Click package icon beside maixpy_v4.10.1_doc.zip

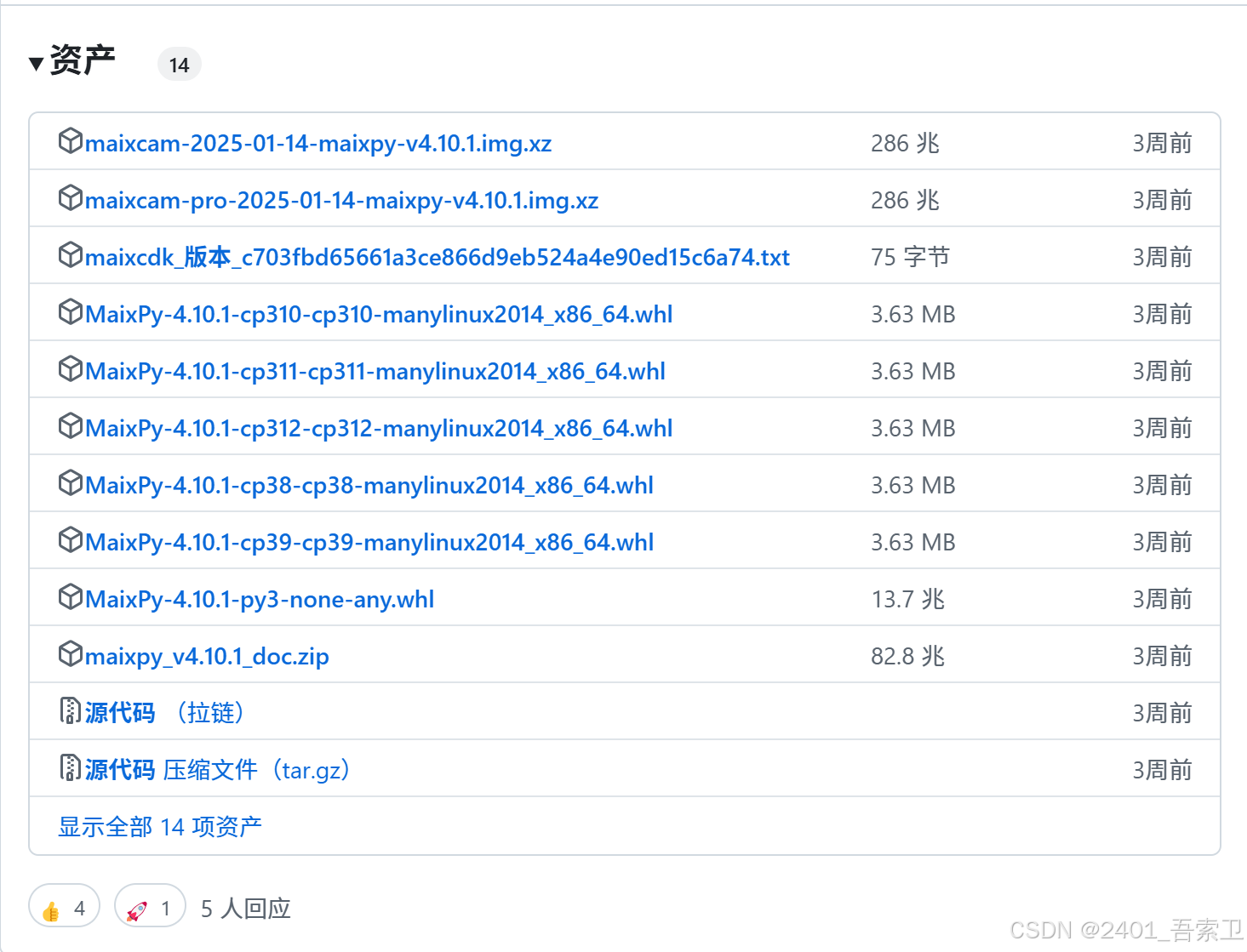pyautogui.click(x=70, y=653)
